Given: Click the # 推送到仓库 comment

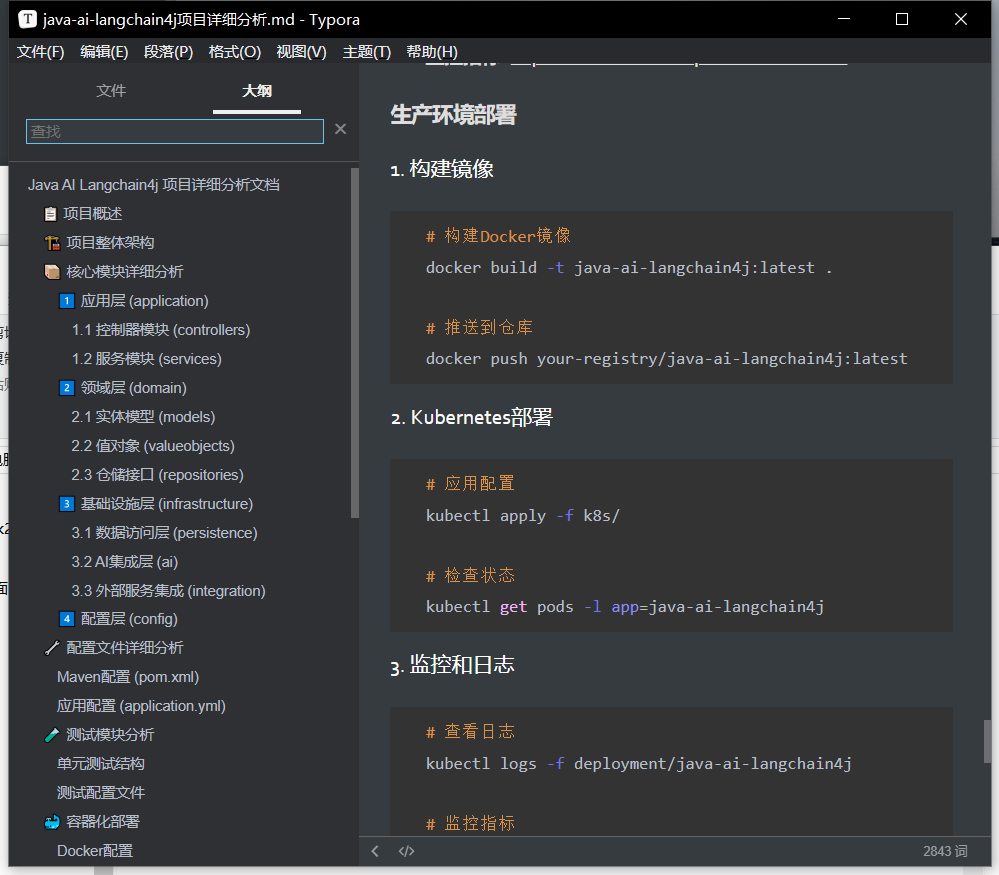Looking at the screenshot, I should pyautogui.click(x=479, y=328).
